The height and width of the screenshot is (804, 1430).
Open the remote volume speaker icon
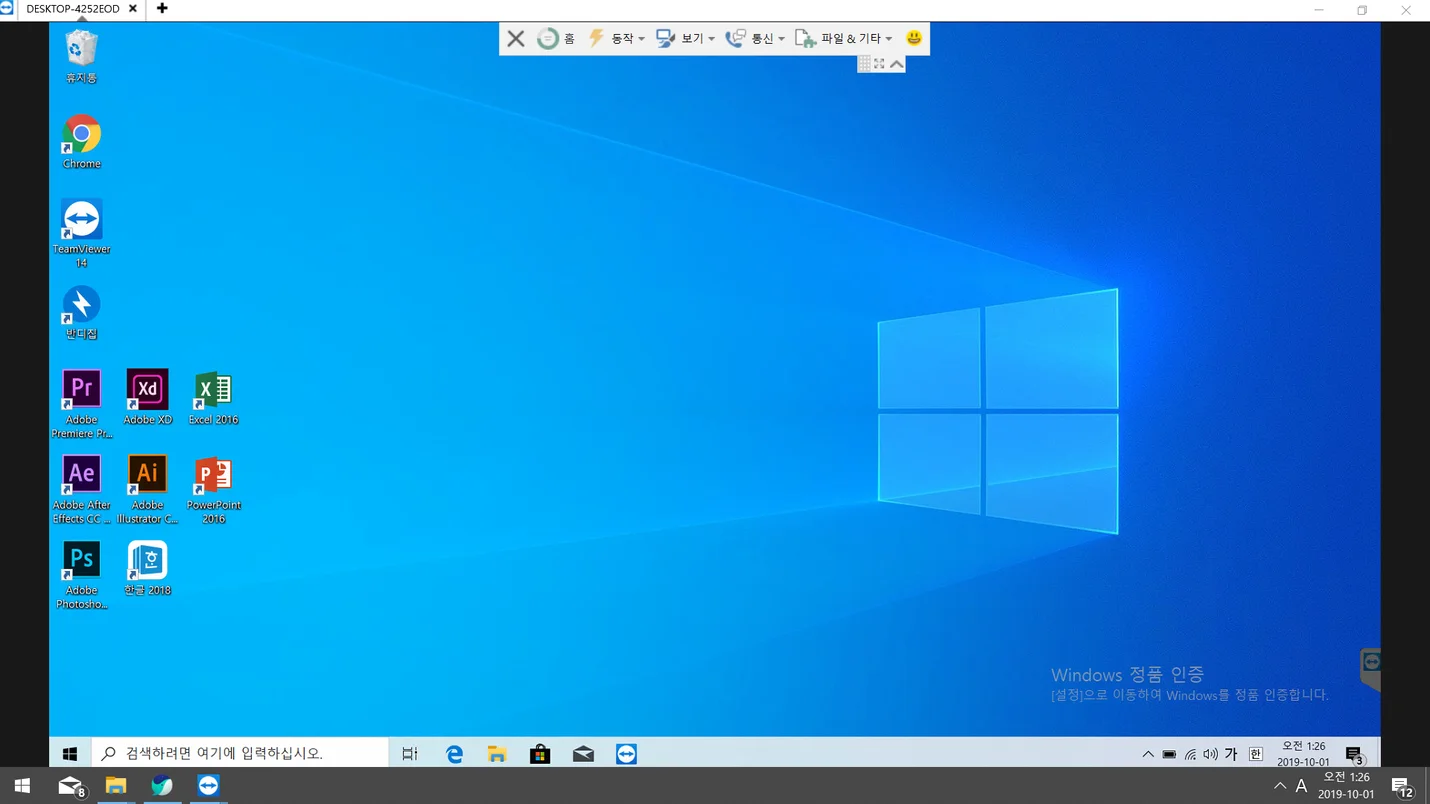[x=1210, y=754]
